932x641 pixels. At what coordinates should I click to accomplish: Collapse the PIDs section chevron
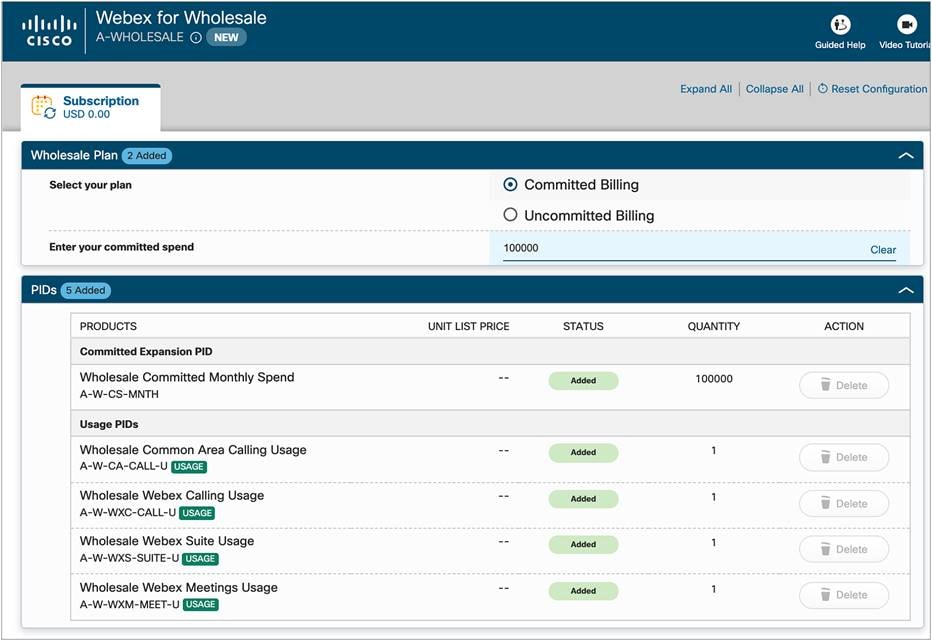pyautogui.click(x=906, y=290)
